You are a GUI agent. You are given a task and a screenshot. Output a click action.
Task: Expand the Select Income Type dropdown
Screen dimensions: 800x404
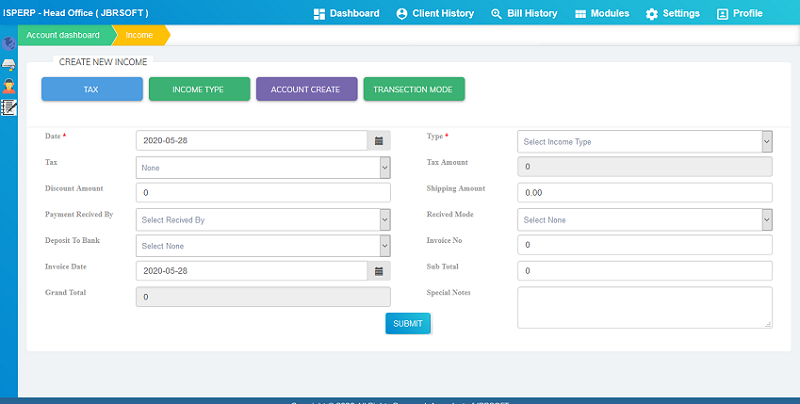pyautogui.click(x=644, y=142)
